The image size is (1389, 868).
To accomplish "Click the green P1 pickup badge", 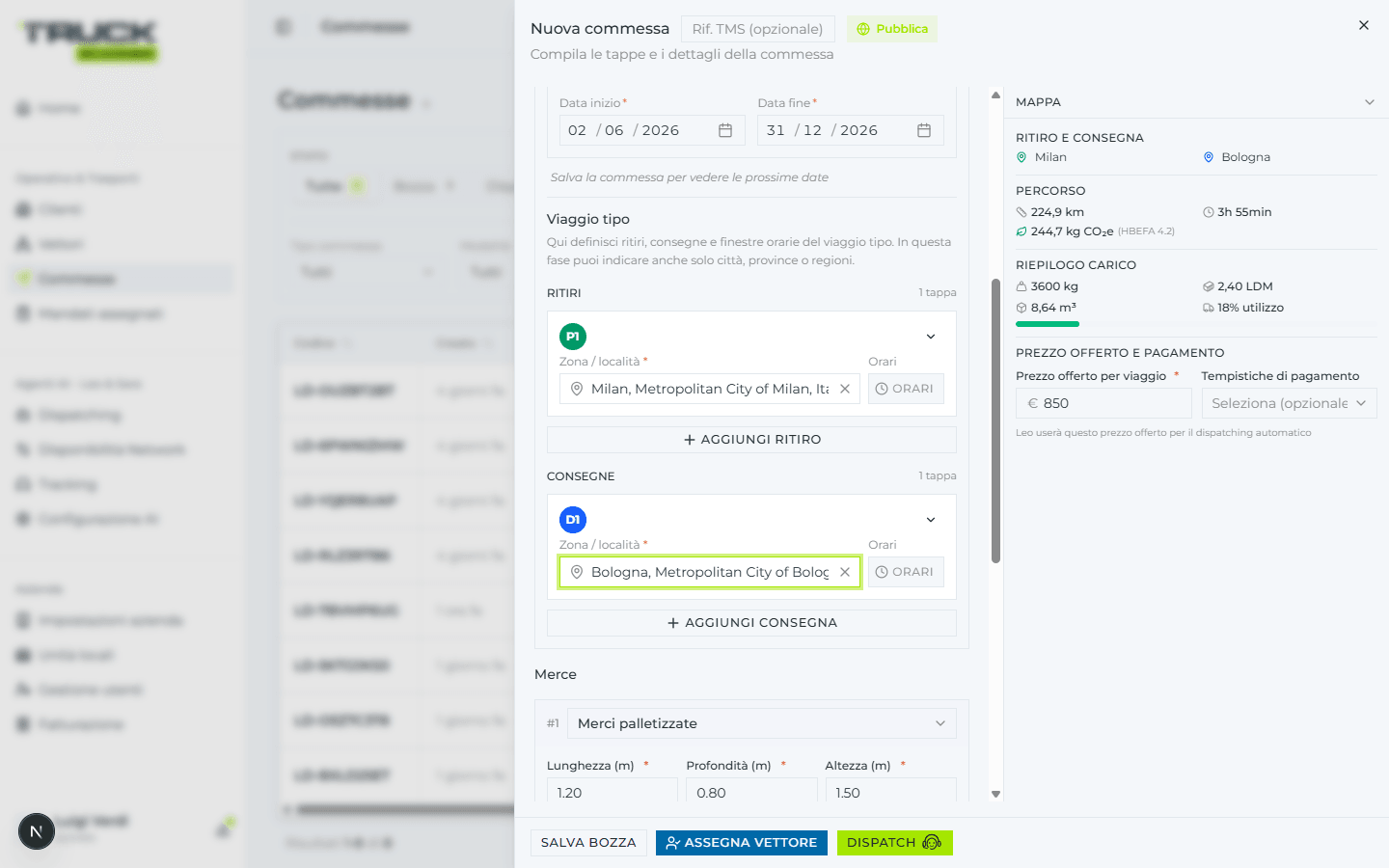I will [573, 337].
